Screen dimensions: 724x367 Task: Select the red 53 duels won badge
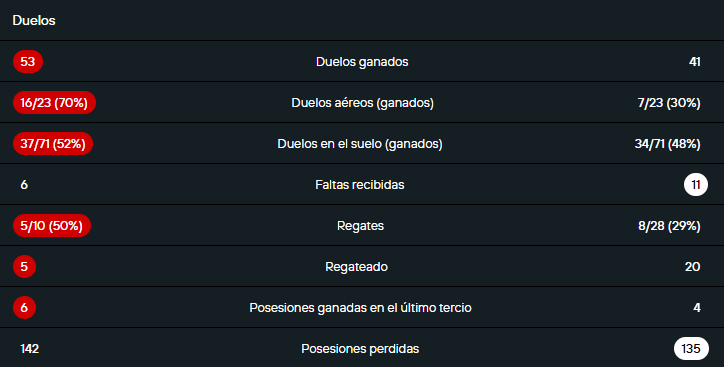pos(28,61)
